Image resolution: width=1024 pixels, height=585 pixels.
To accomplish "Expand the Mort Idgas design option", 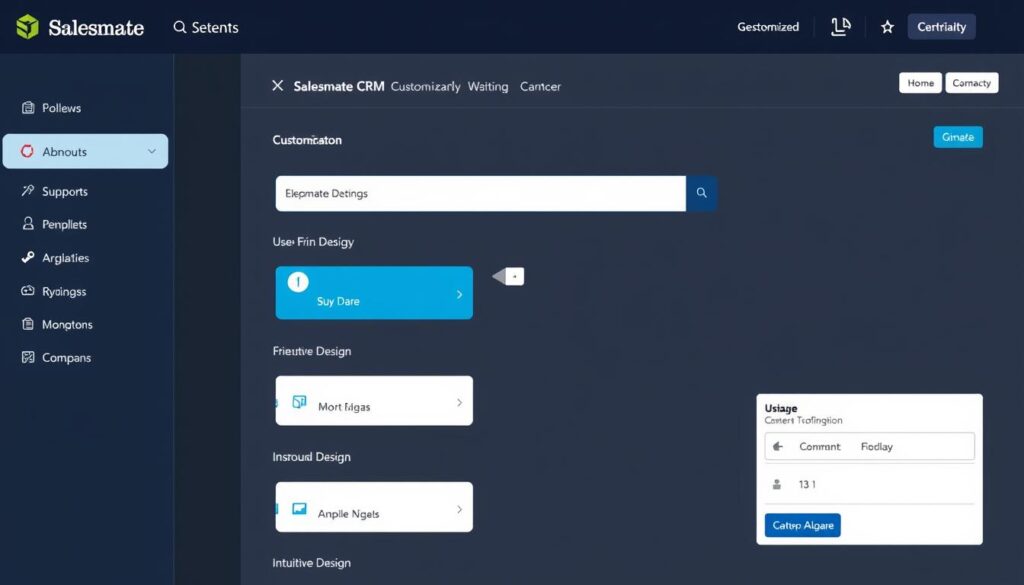I will pos(461,400).
